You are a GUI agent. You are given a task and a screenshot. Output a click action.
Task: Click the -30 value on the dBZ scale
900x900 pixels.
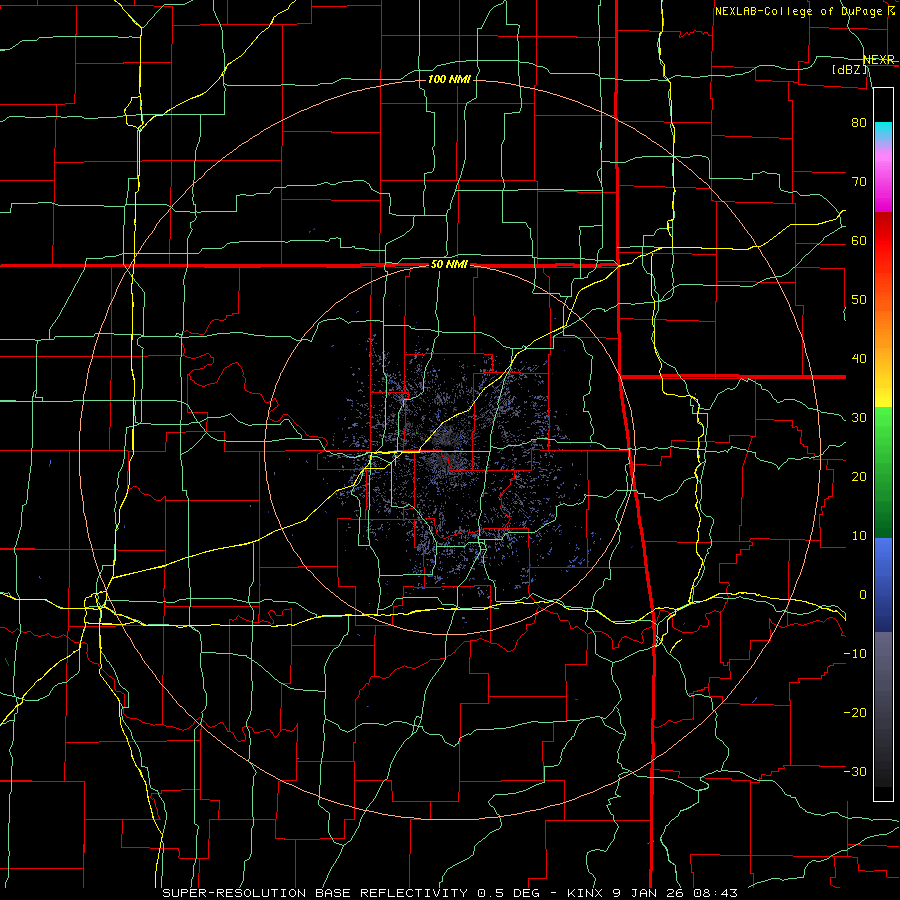click(855, 771)
